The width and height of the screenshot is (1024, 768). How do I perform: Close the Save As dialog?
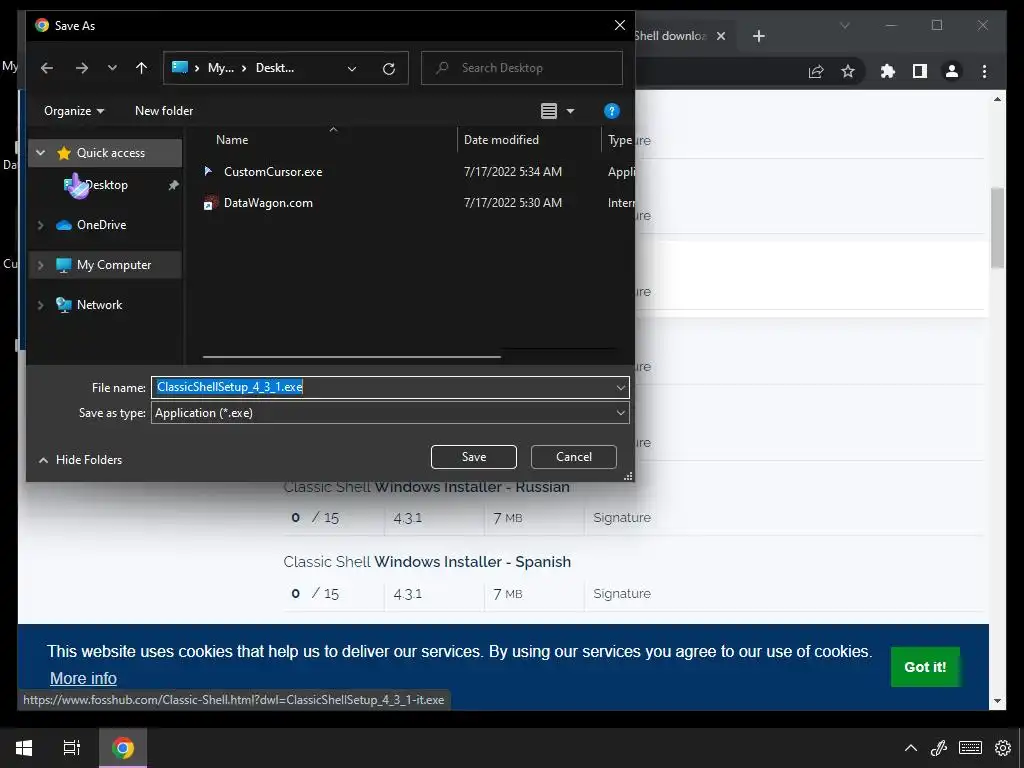[620, 25]
